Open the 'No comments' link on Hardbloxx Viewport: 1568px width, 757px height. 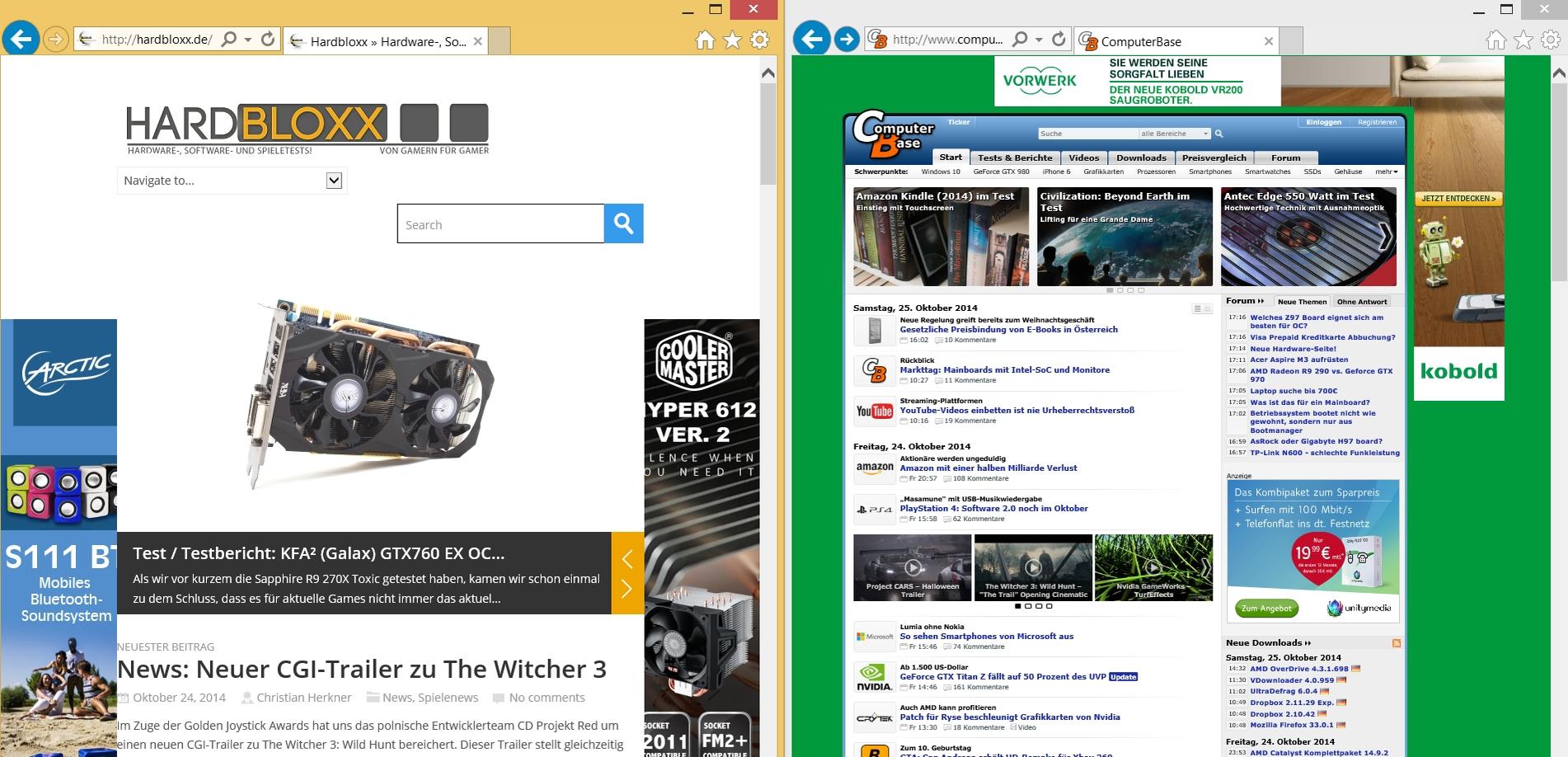coord(547,698)
